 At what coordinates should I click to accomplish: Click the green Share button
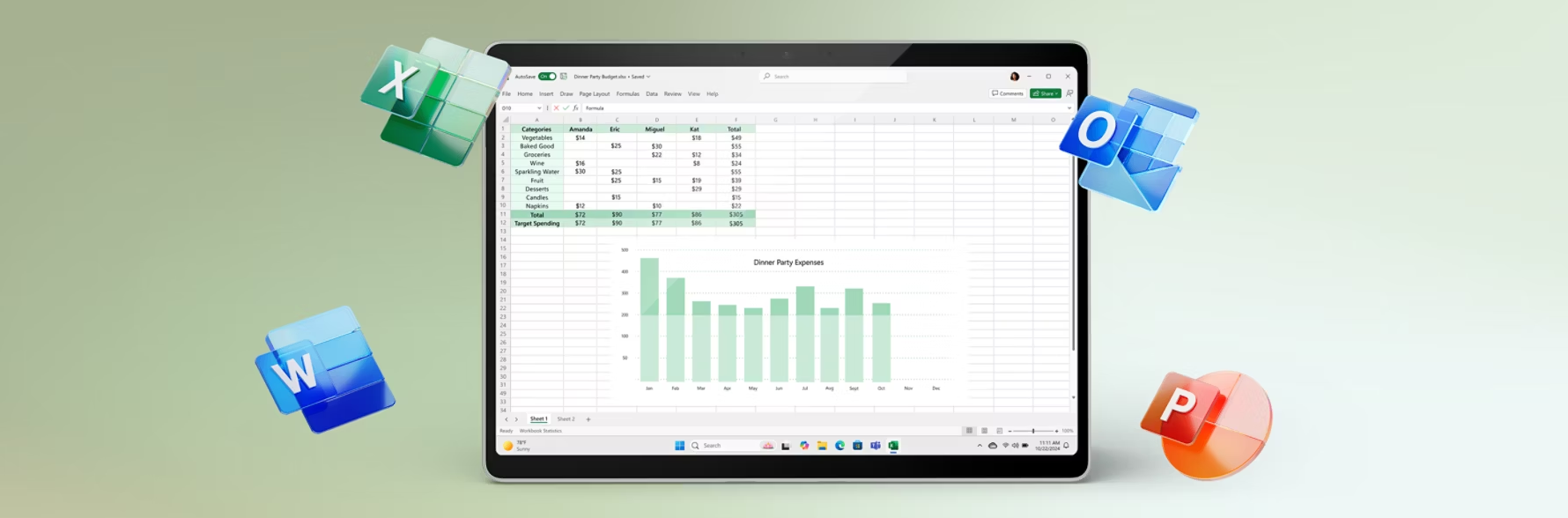click(x=1046, y=93)
